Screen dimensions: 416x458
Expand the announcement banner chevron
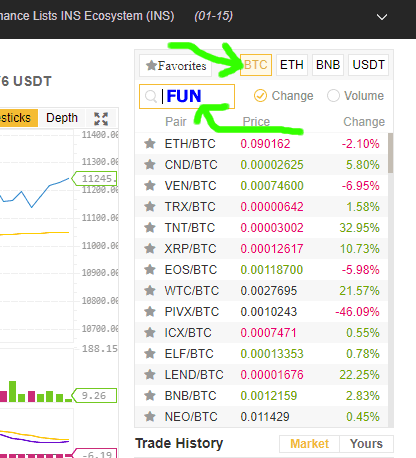pos(382,17)
